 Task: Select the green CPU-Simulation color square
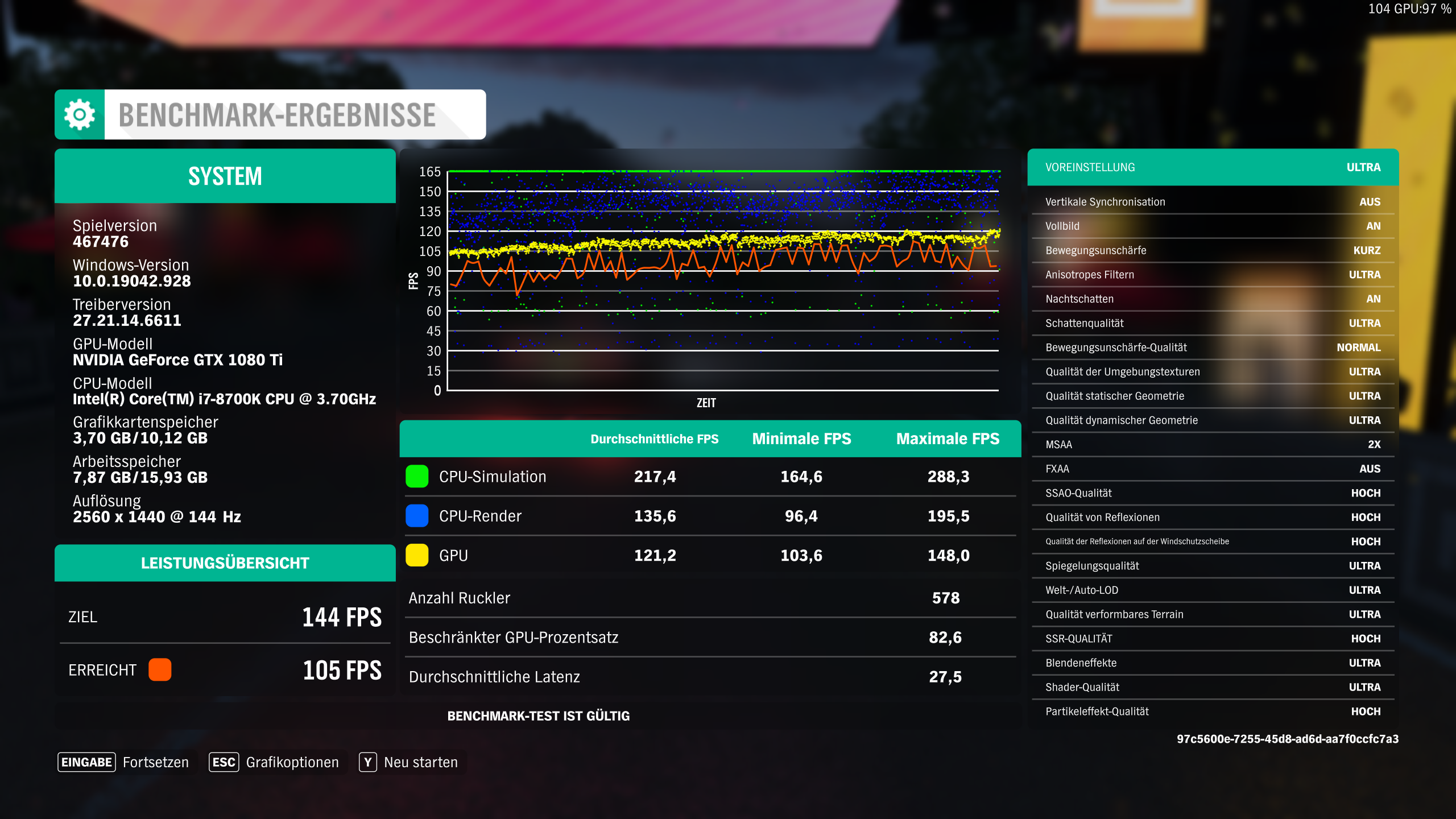[416, 477]
